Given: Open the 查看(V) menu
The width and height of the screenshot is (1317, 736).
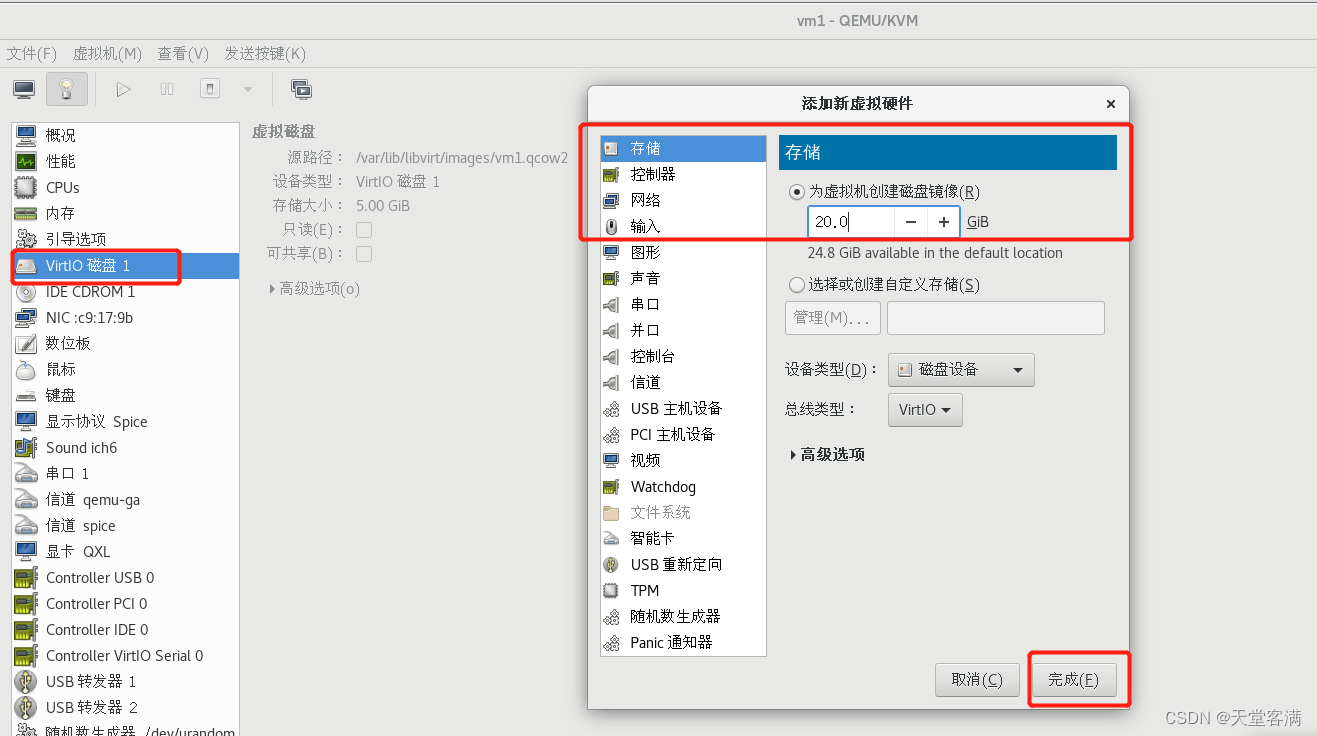Looking at the screenshot, I should coord(183,53).
